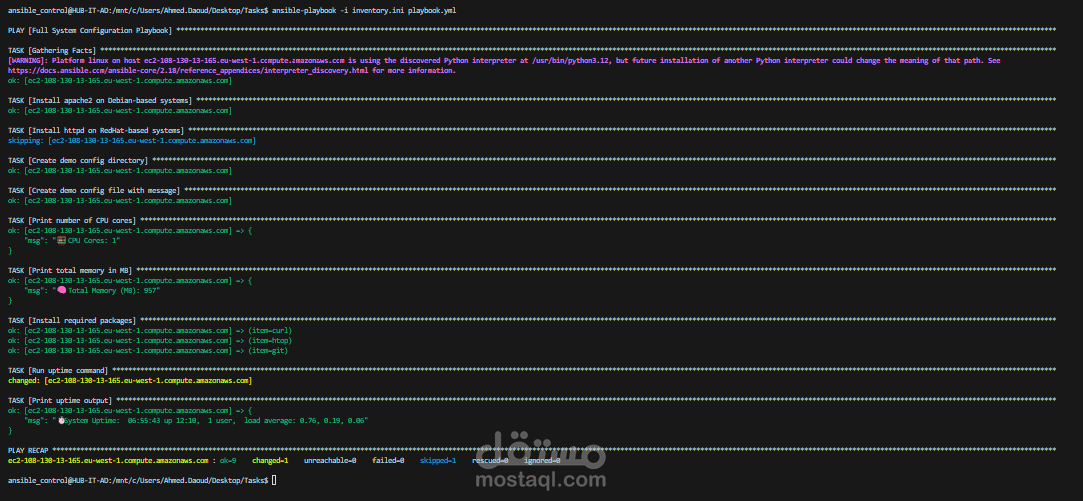This screenshot has width=1083, height=501.
Task: Click the ok host line under Gathering Facts
Action: click(119, 81)
